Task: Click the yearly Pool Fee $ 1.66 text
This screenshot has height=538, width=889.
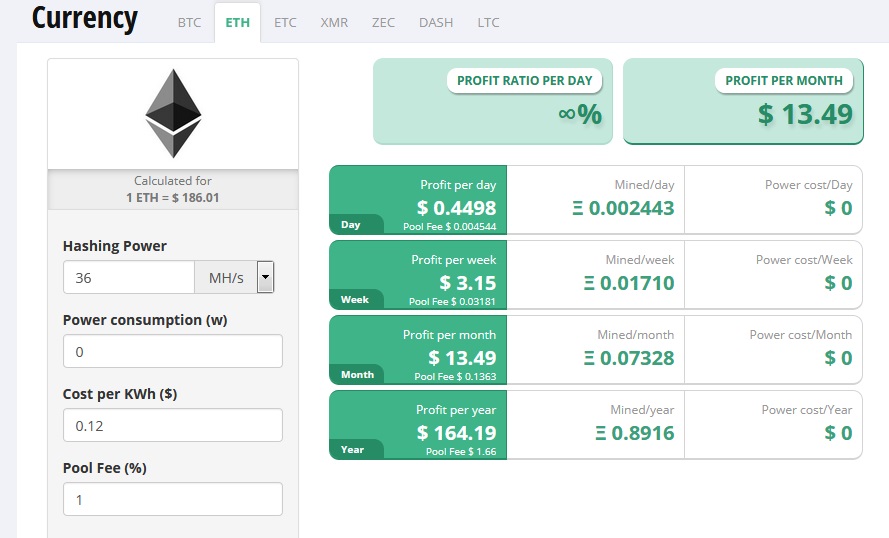Action: (x=461, y=452)
